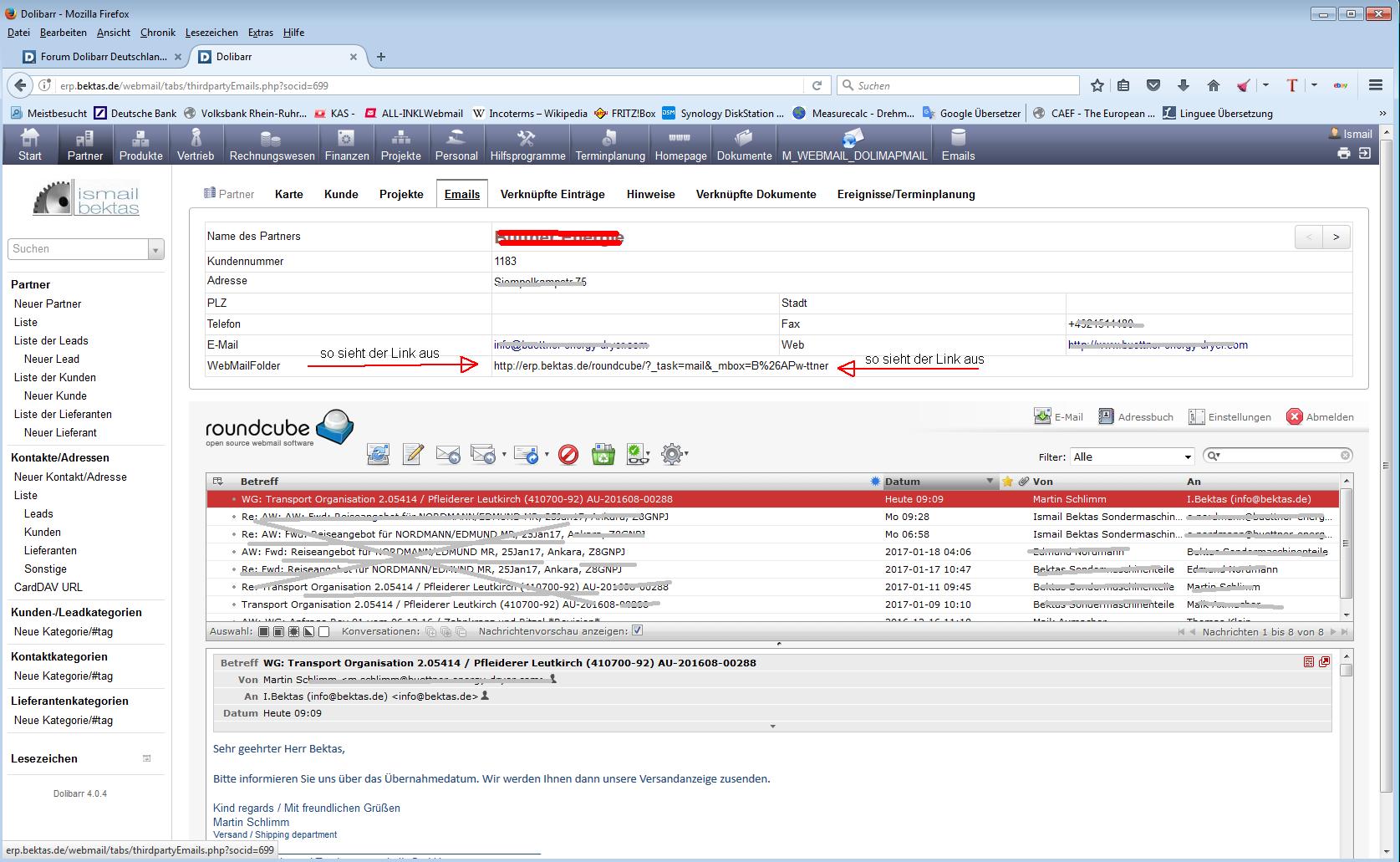The image size is (1400, 862).
Task: Open list options icon left of Betreff
Action: pos(218,482)
